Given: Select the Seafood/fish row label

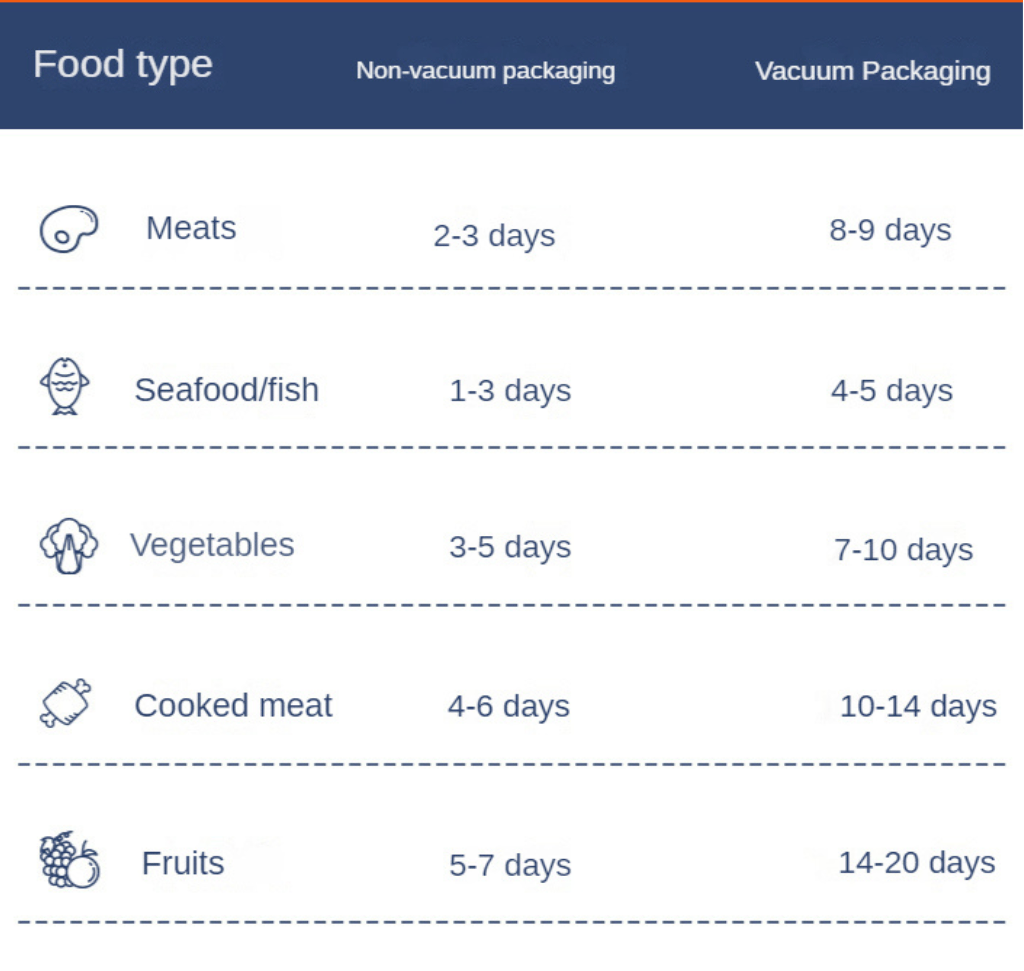Looking at the screenshot, I should click(x=226, y=389).
